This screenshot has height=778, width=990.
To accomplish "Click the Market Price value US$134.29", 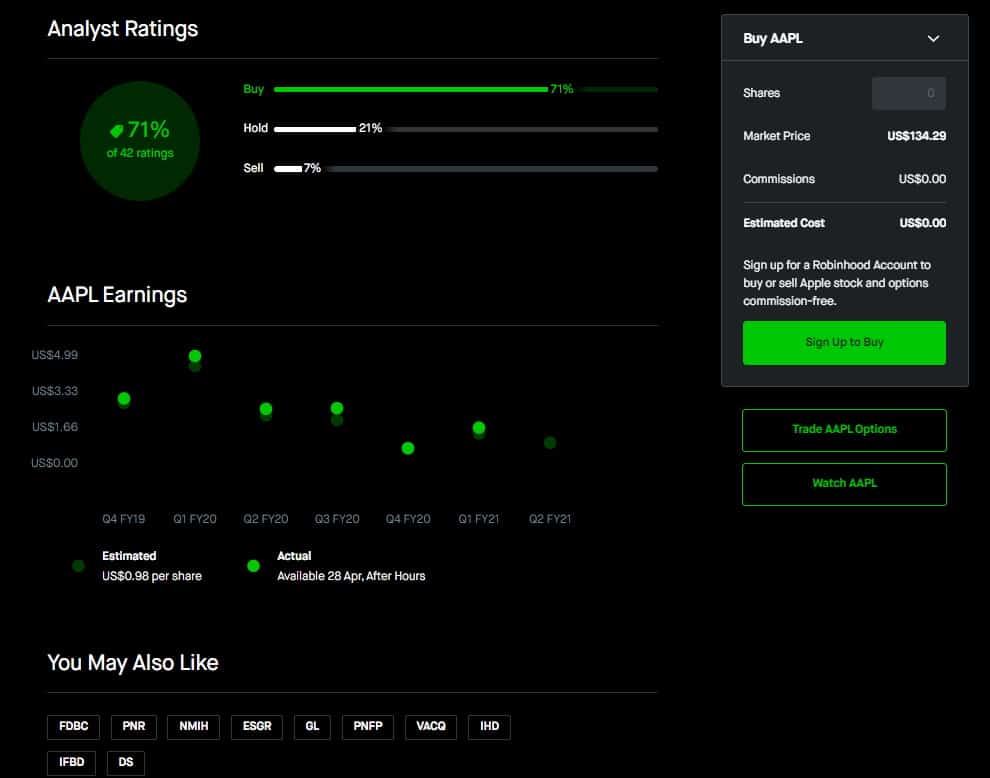I will point(916,136).
